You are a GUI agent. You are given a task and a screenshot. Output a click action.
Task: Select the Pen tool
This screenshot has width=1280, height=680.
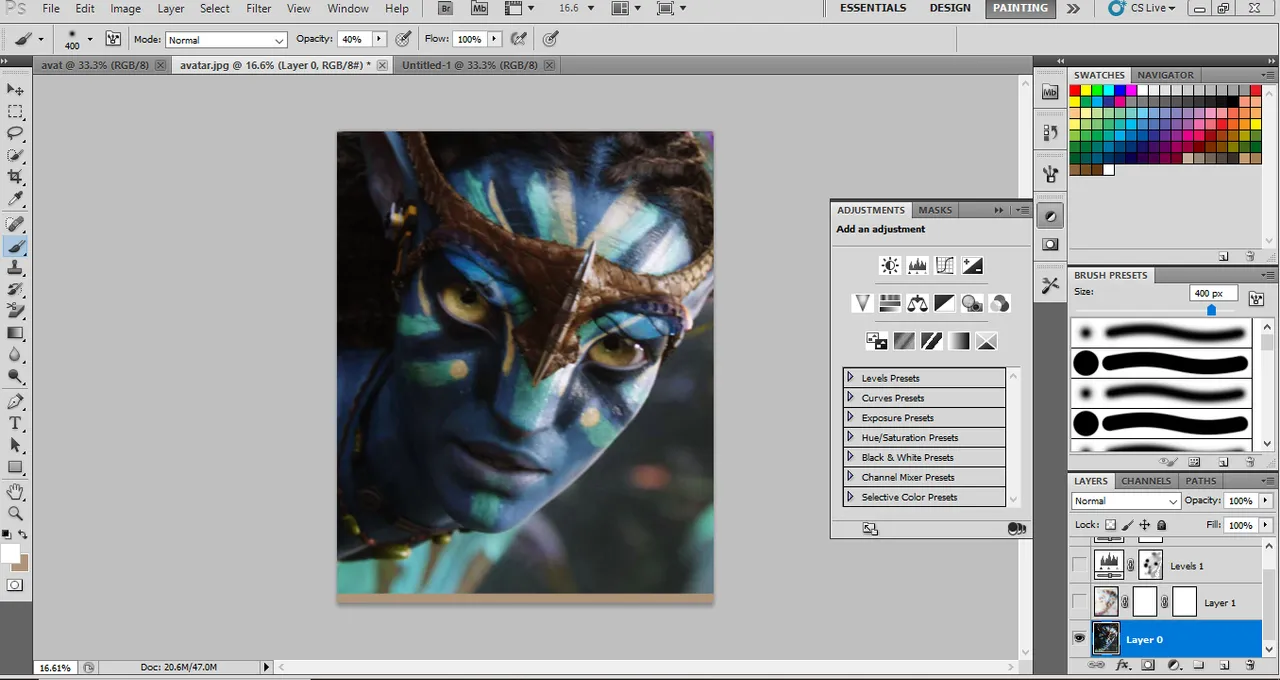(x=16, y=402)
